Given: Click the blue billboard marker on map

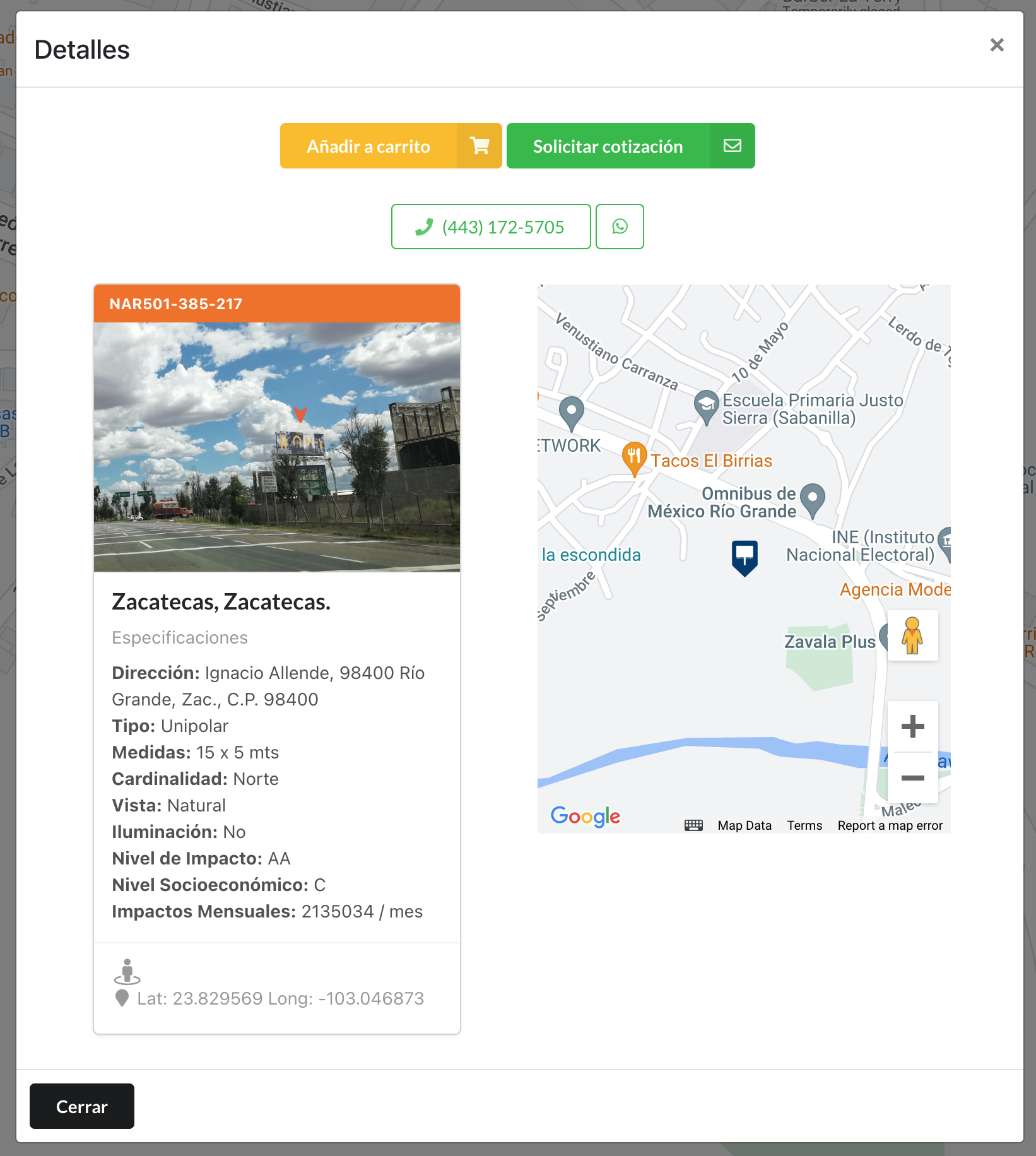Looking at the screenshot, I should click(x=745, y=557).
